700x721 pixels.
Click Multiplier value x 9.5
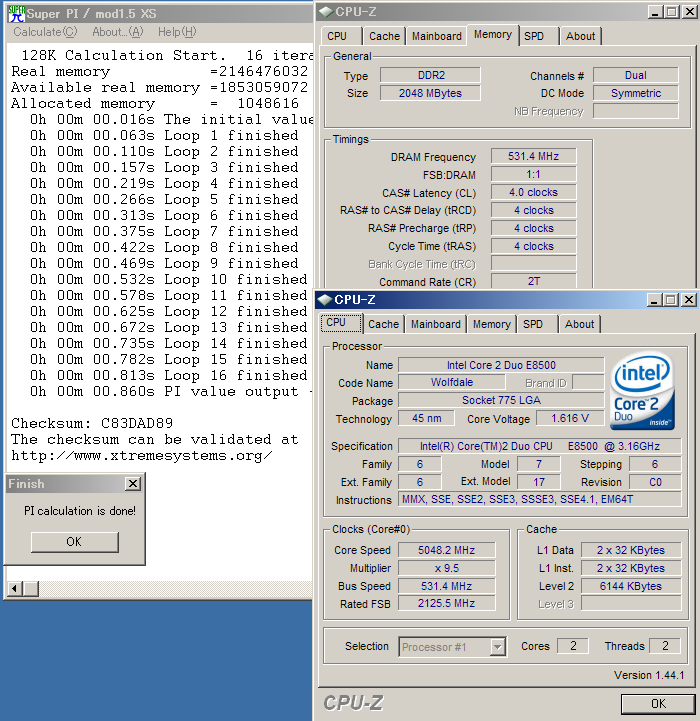(447, 568)
